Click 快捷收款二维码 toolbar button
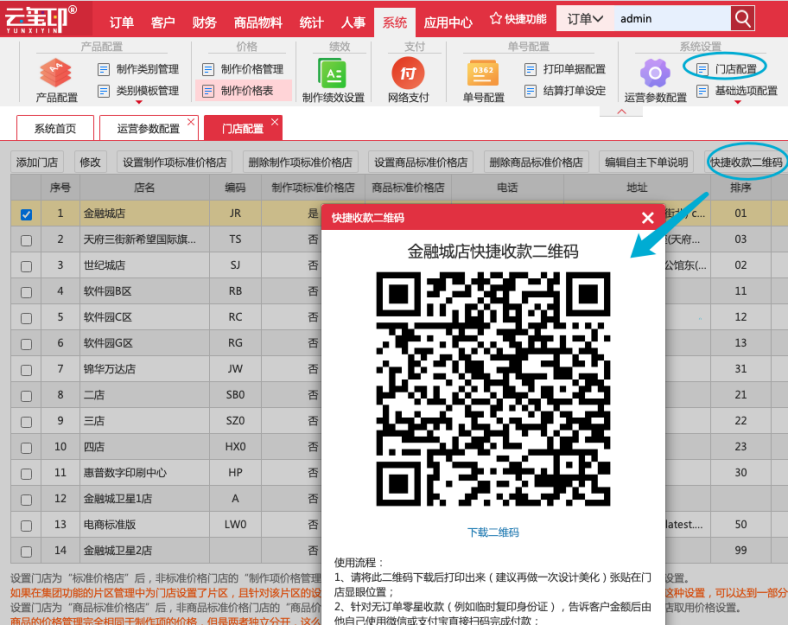 point(746,162)
